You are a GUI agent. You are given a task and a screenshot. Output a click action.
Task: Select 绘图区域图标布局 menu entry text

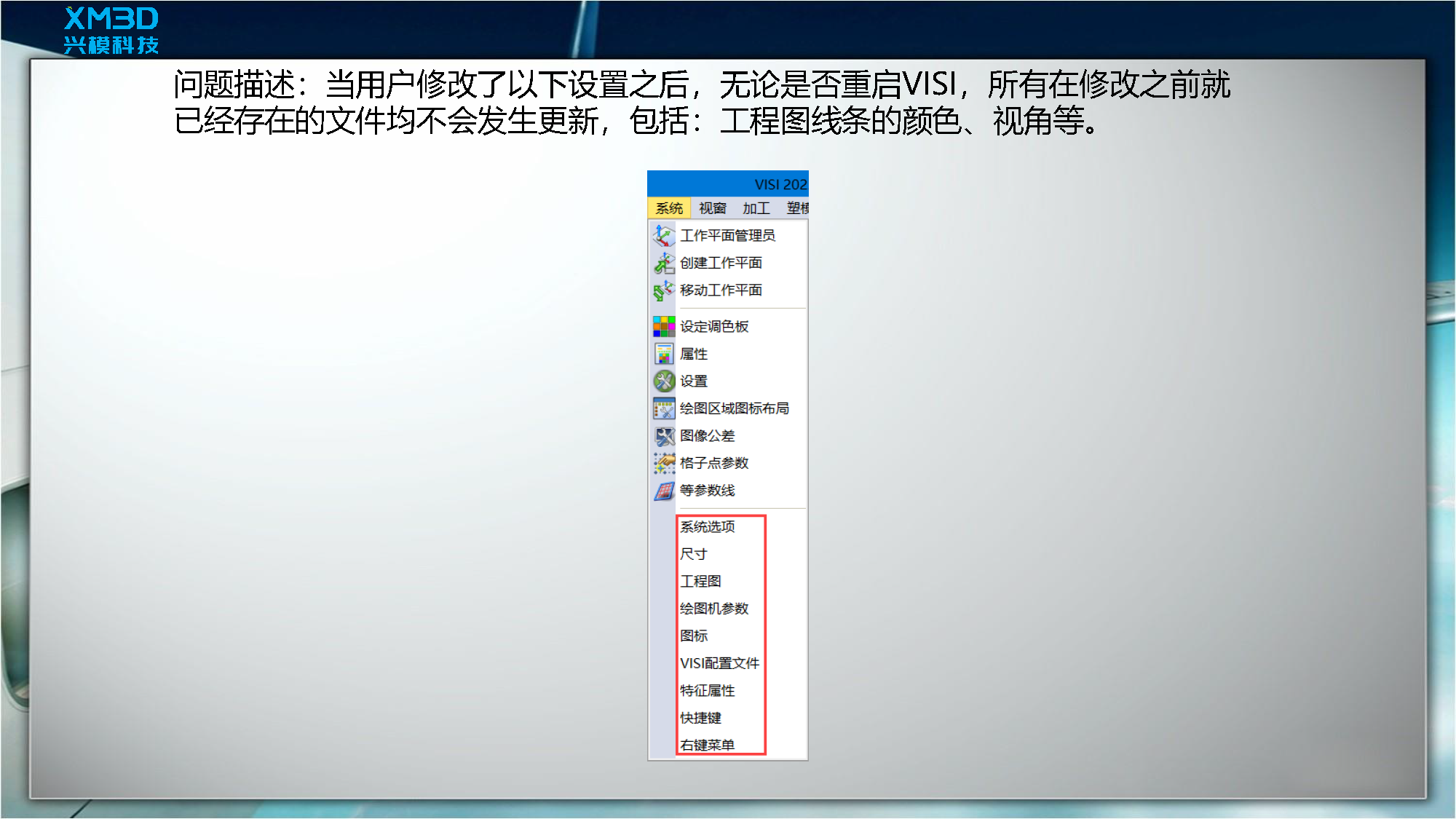735,408
